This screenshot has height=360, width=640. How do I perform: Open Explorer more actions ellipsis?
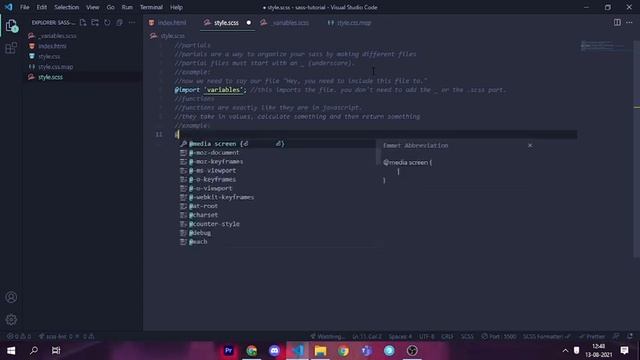[132, 23]
